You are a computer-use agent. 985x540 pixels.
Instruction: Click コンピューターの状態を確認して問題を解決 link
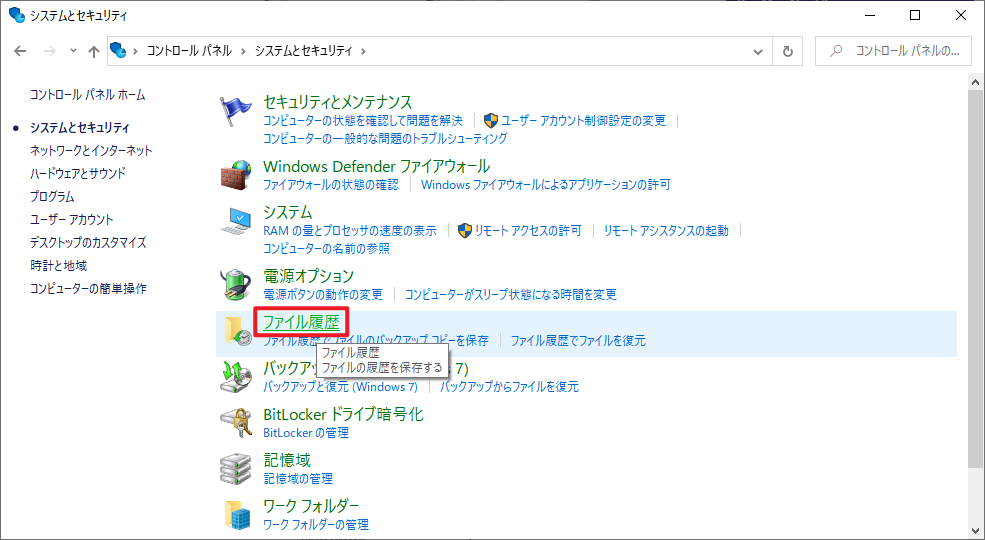click(362, 121)
